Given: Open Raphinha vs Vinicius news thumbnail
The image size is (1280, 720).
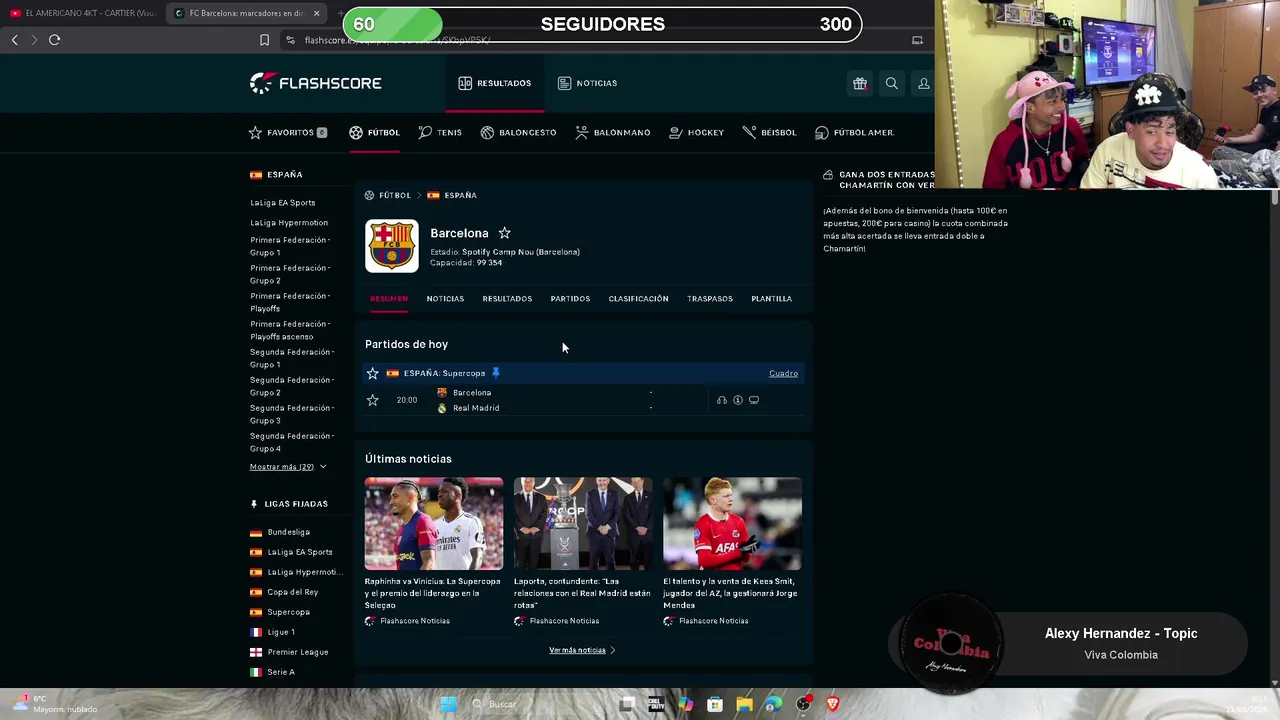Looking at the screenshot, I should 433,523.
